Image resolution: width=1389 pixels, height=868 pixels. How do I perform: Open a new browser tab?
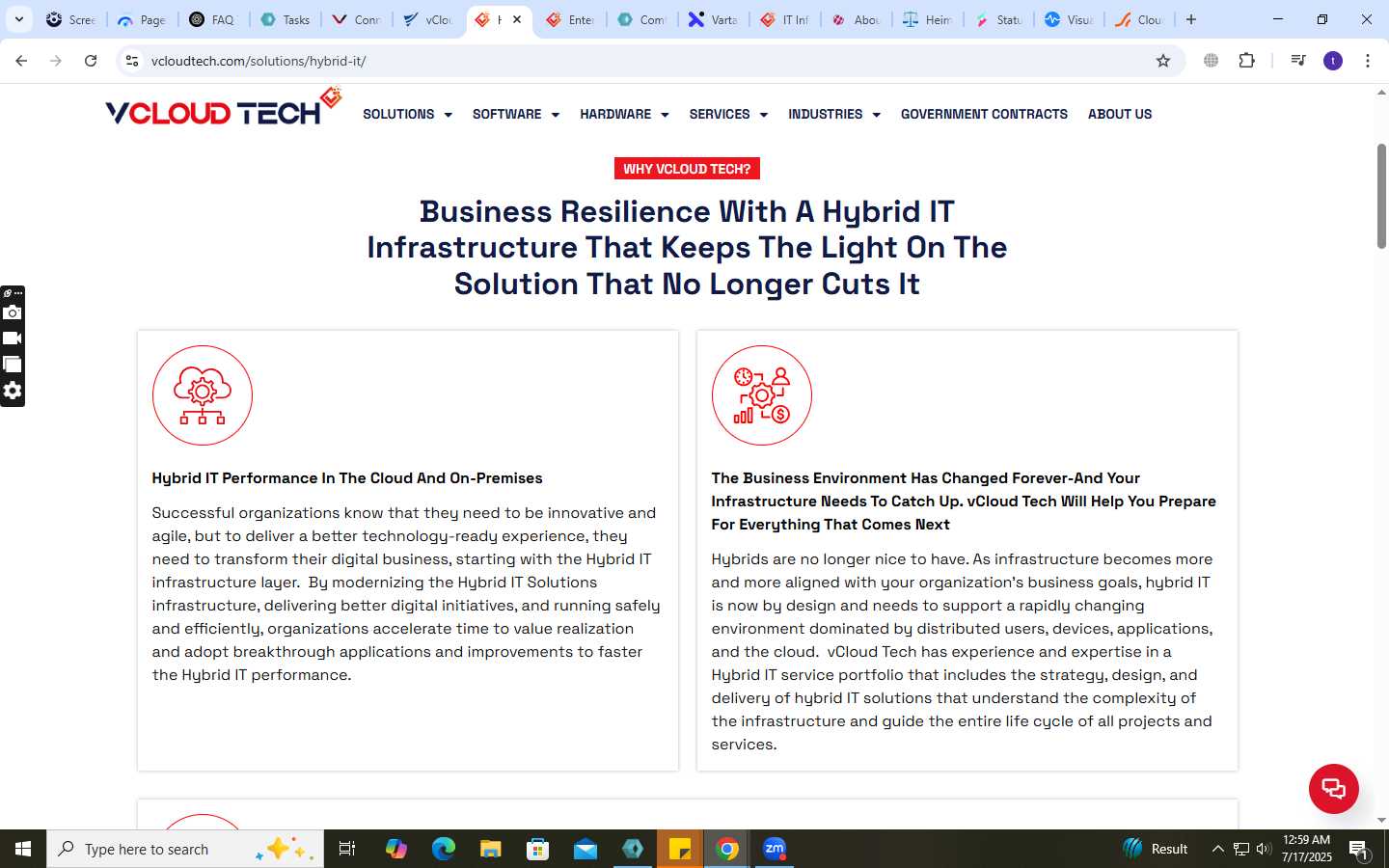coord(1191,19)
